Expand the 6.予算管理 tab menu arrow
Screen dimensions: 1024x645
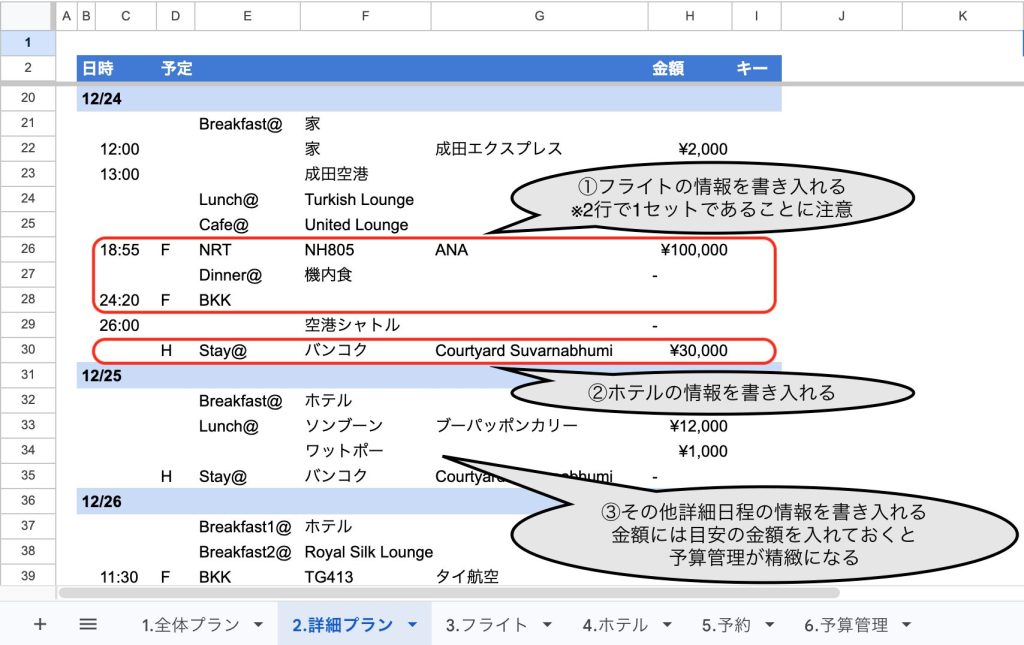(906, 625)
